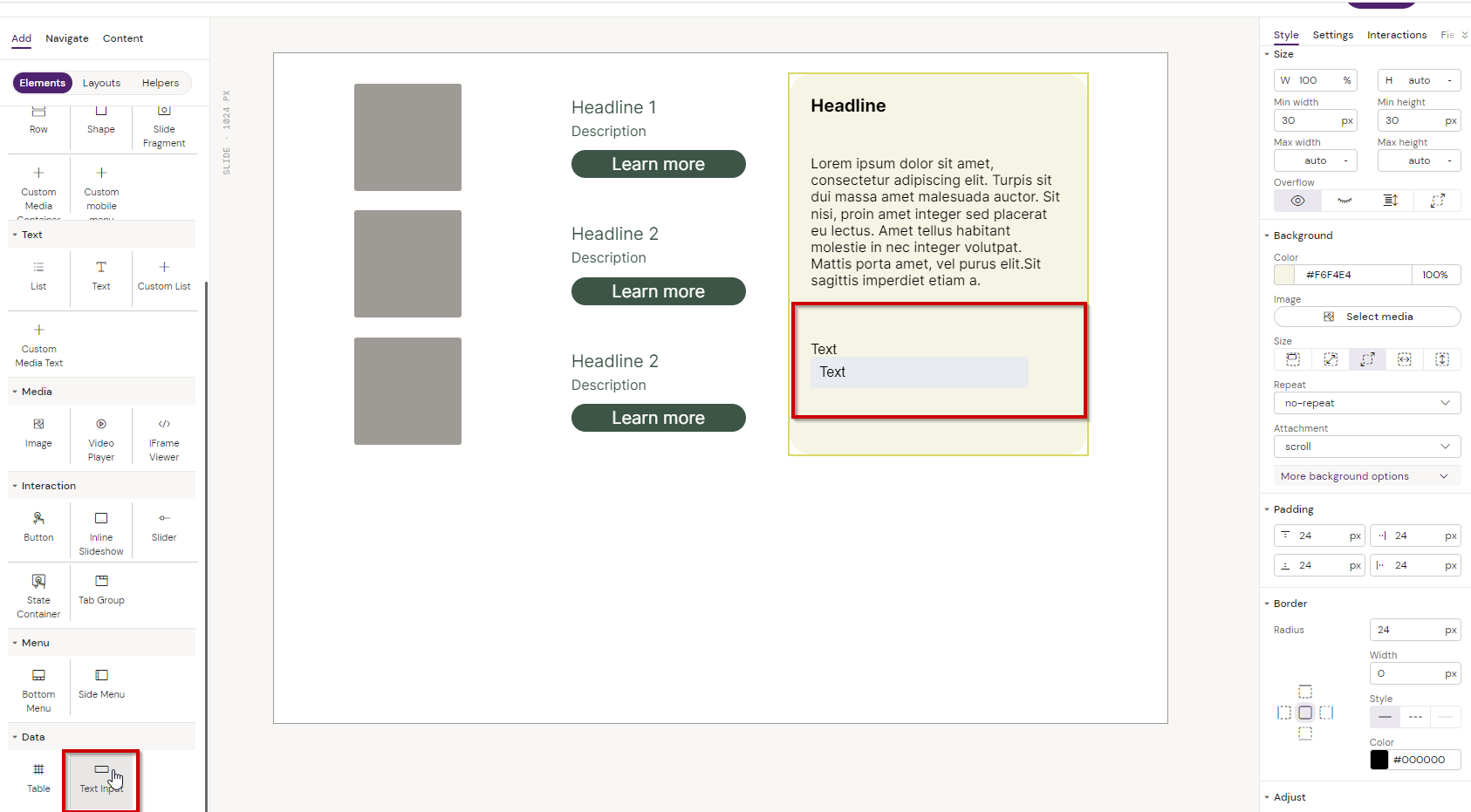Insert an IFrame Viewer element
Screen dimensions: 1471x812
click(x=164, y=439)
